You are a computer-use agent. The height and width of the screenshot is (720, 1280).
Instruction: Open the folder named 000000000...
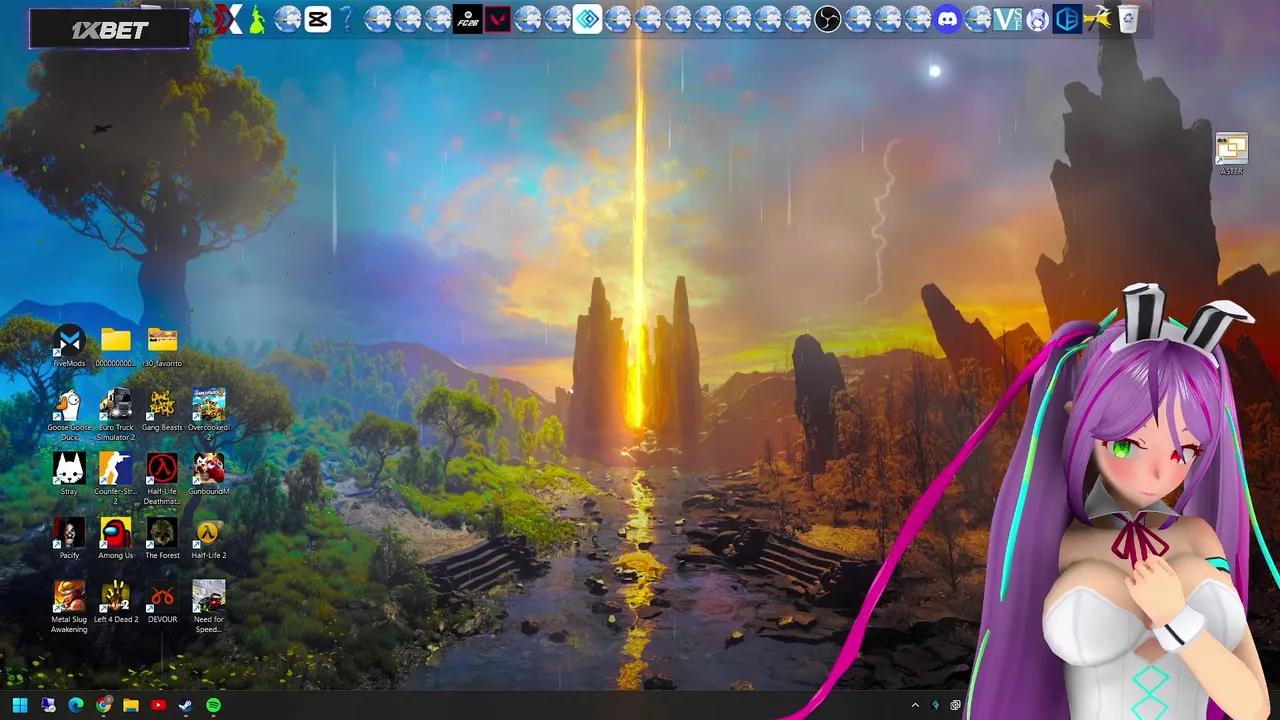pyautogui.click(x=115, y=346)
